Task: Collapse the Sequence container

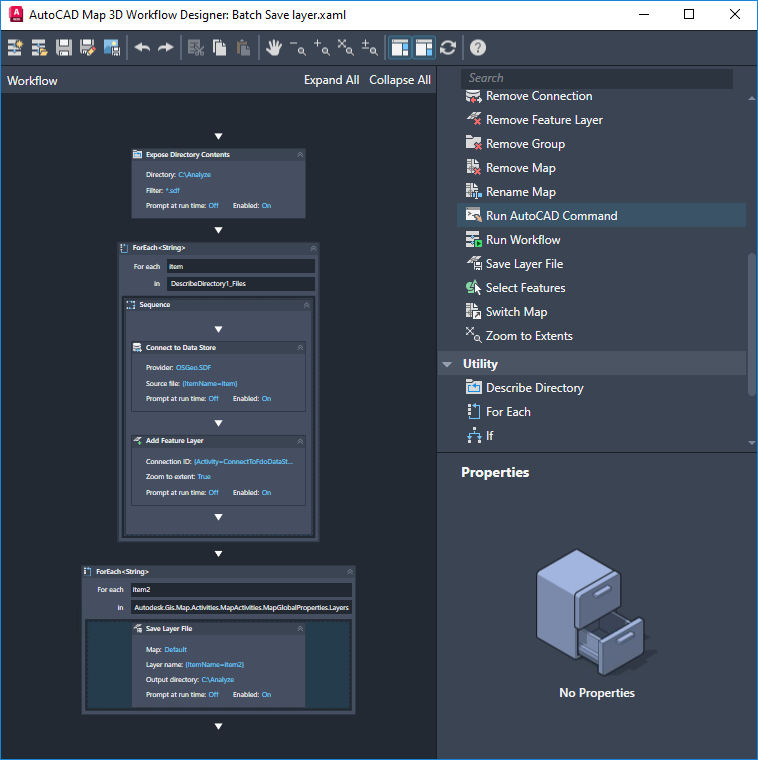Action: 306,305
